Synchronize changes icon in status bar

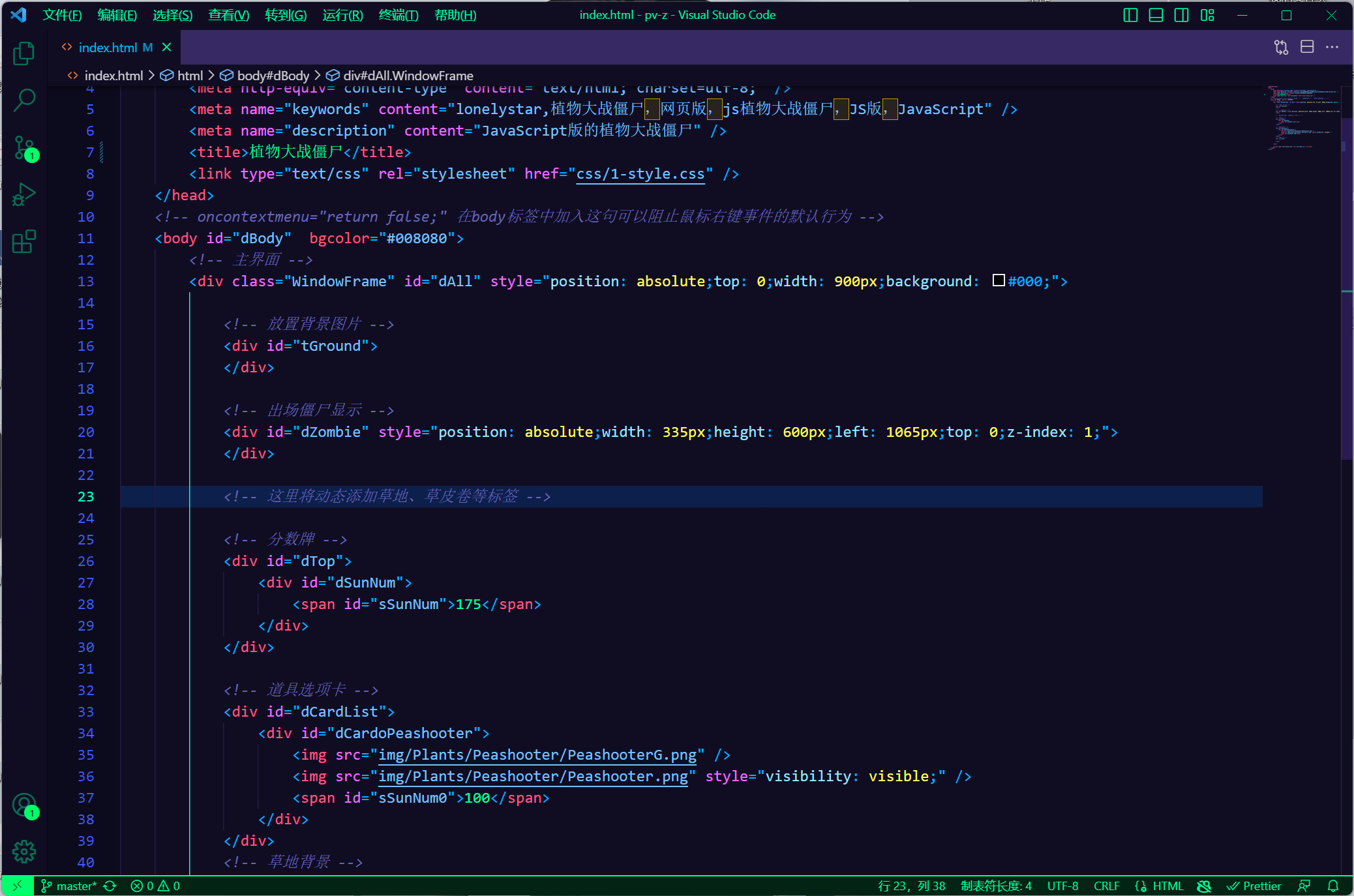[x=110, y=886]
